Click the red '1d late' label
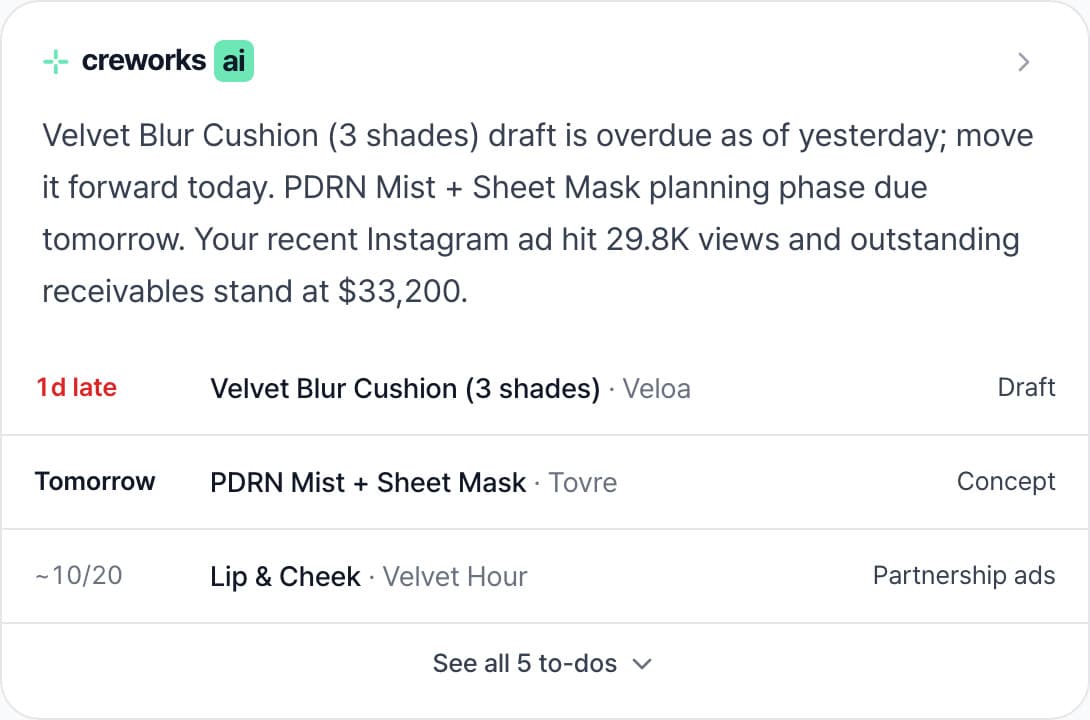Image resolution: width=1090 pixels, height=720 pixels. click(x=76, y=388)
